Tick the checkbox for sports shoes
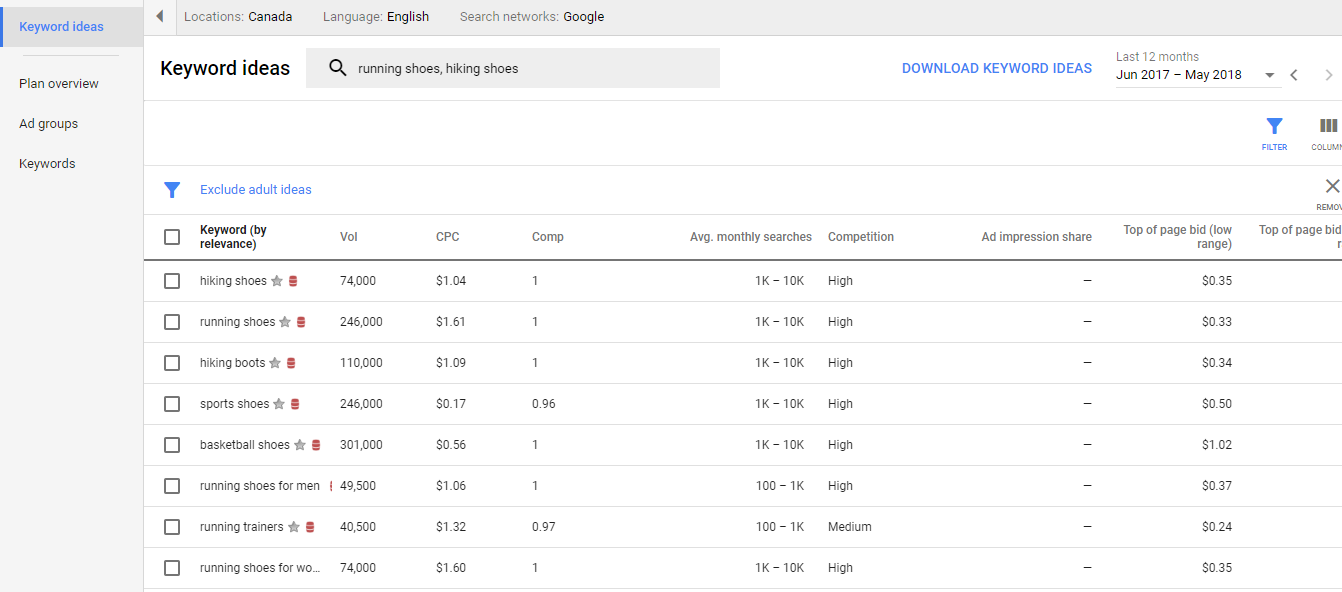The image size is (1342, 592). 172,404
